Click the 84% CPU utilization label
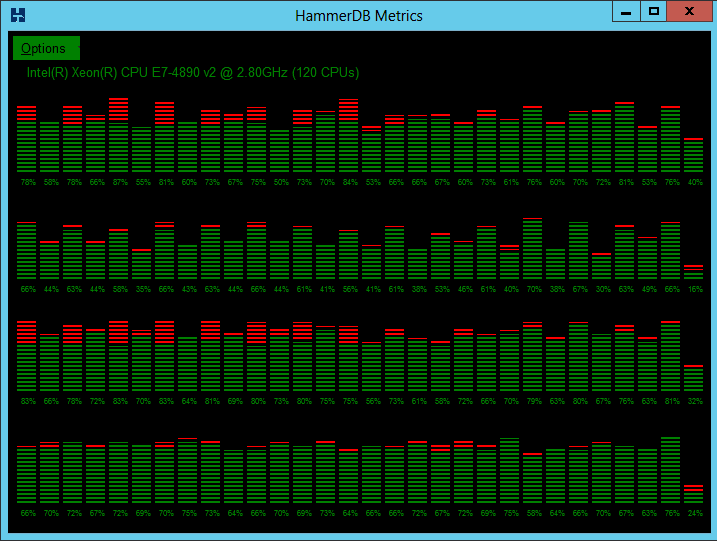Viewport: 717px width, 541px height. point(350,182)
